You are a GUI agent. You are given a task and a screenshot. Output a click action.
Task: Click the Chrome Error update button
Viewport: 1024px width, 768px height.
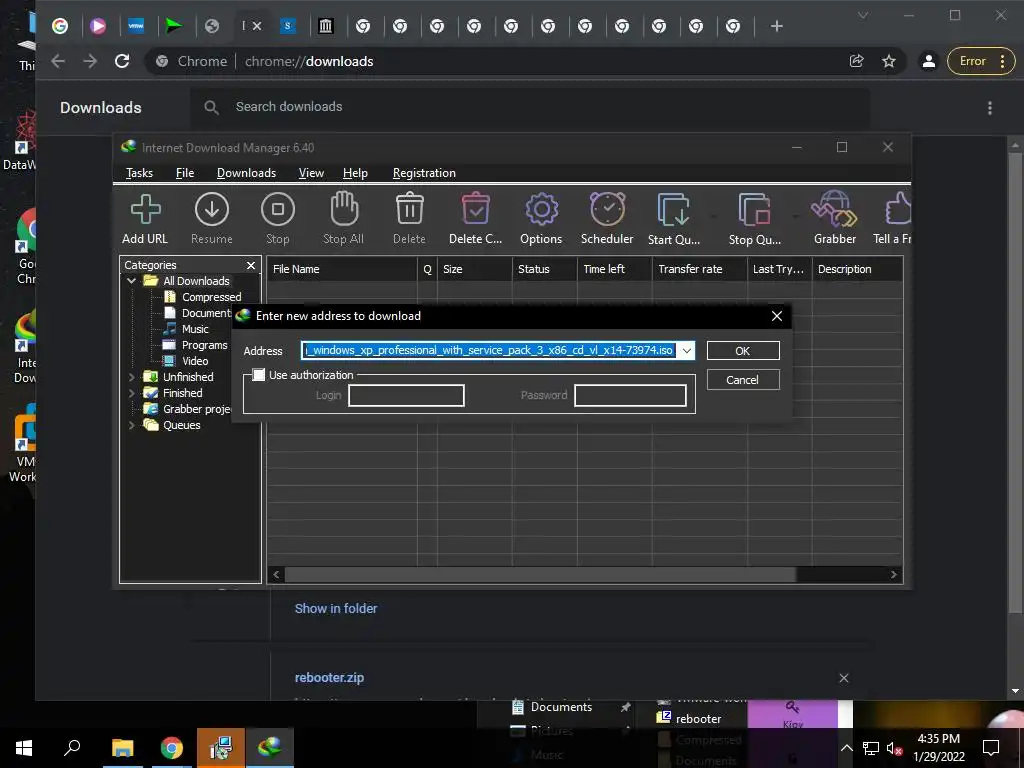tap(981, 61)
